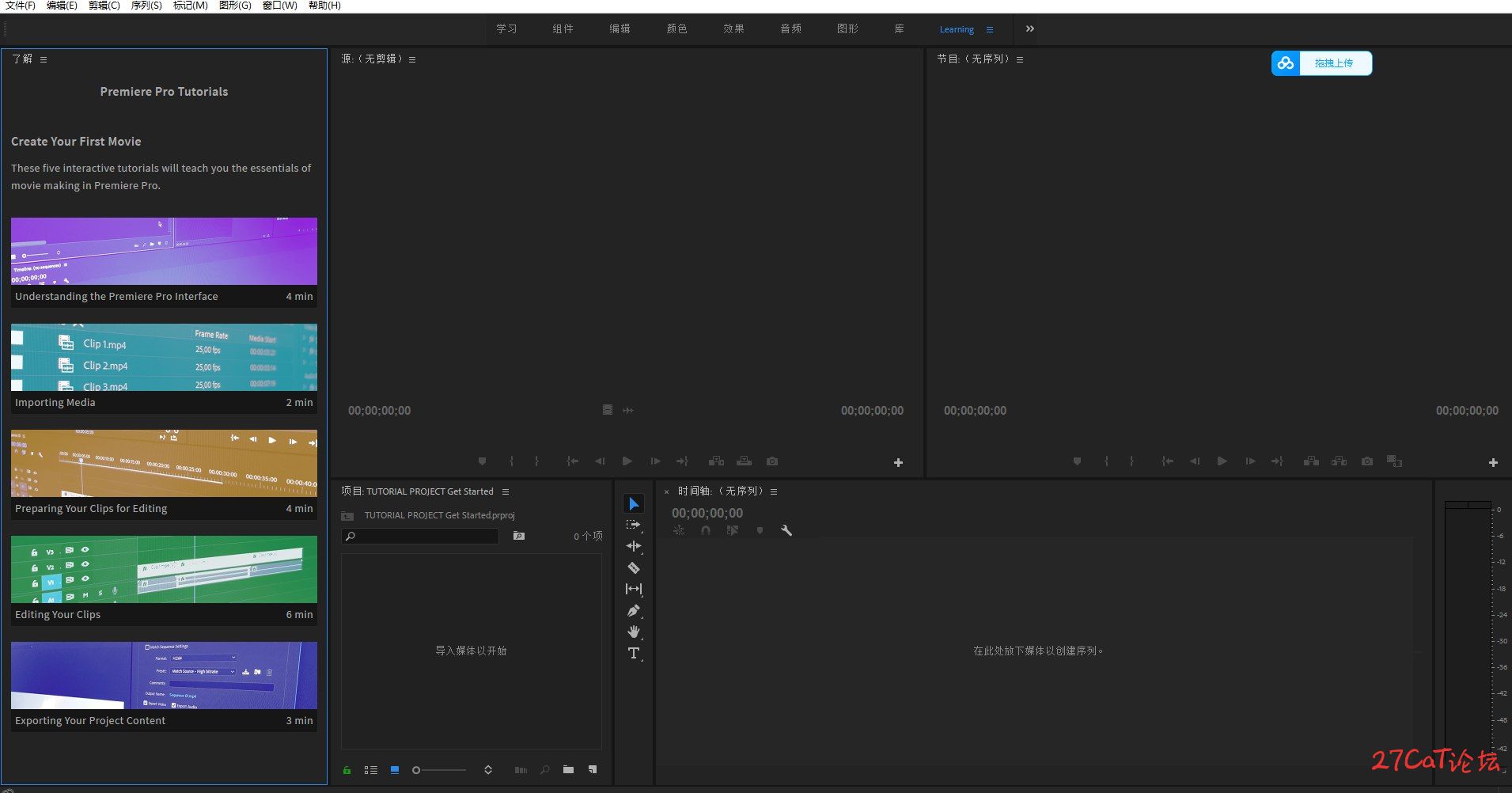Viewport: 1512px width, 793px height.
Task: Open Program monitor panel menu
Action: click(1020, 59)
